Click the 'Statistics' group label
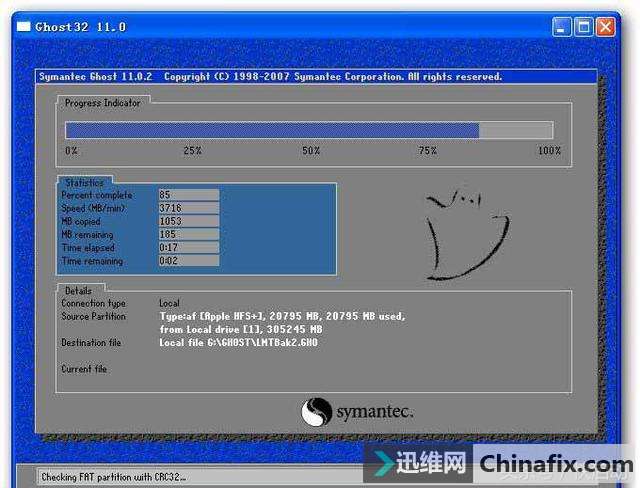This screenshot has height=488, width=640. [x=84, y=182]
